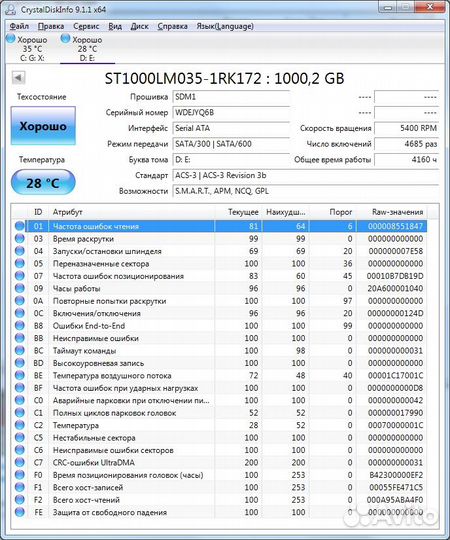Select row Температура воздушного потока
The image size is (450, 540).
(x=220, y=375)
